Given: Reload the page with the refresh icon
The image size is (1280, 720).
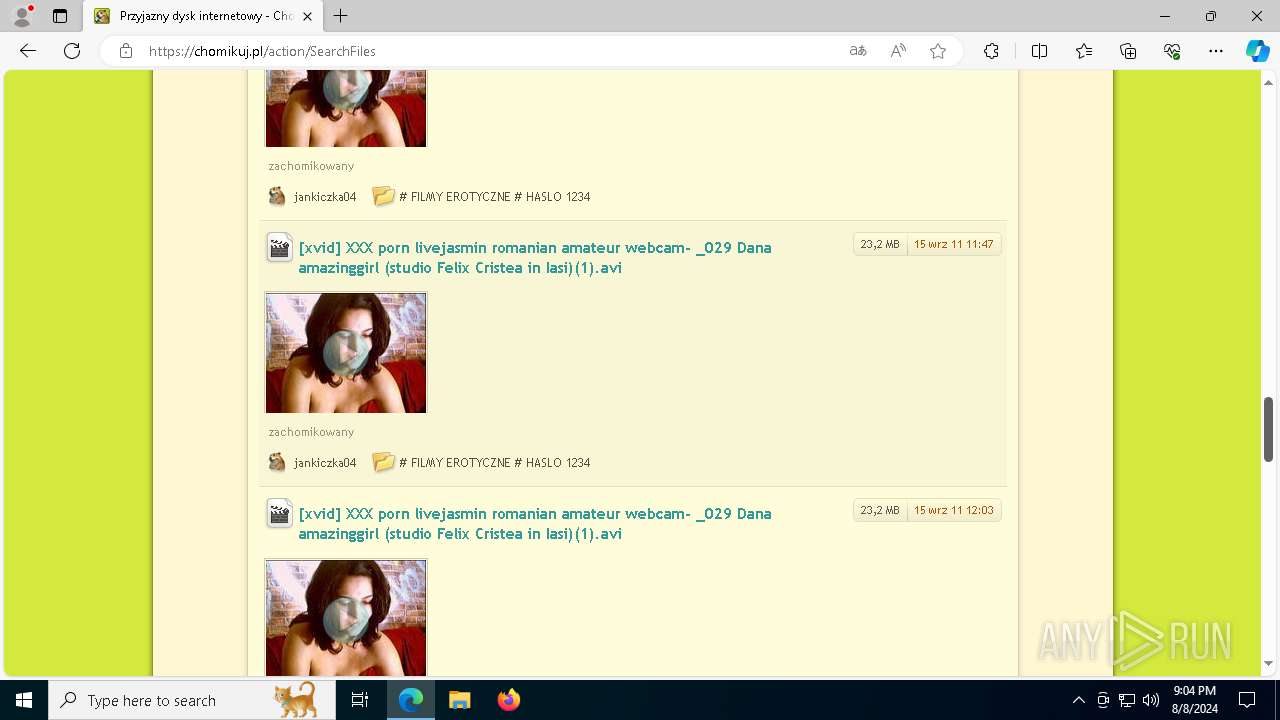Looking at the screenshot, I should point(72,51).
